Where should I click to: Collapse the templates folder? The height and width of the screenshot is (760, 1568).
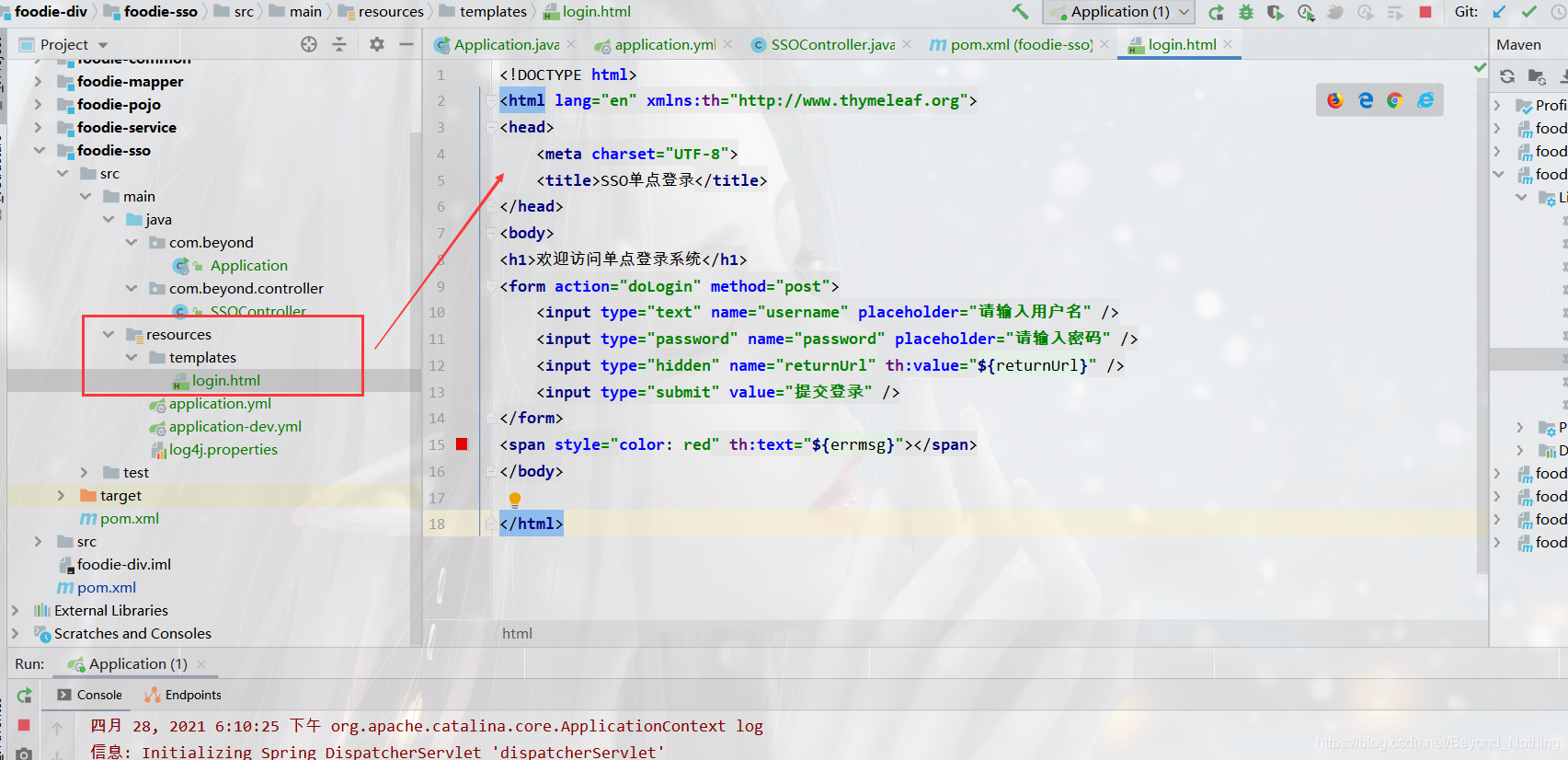(131, 357)
